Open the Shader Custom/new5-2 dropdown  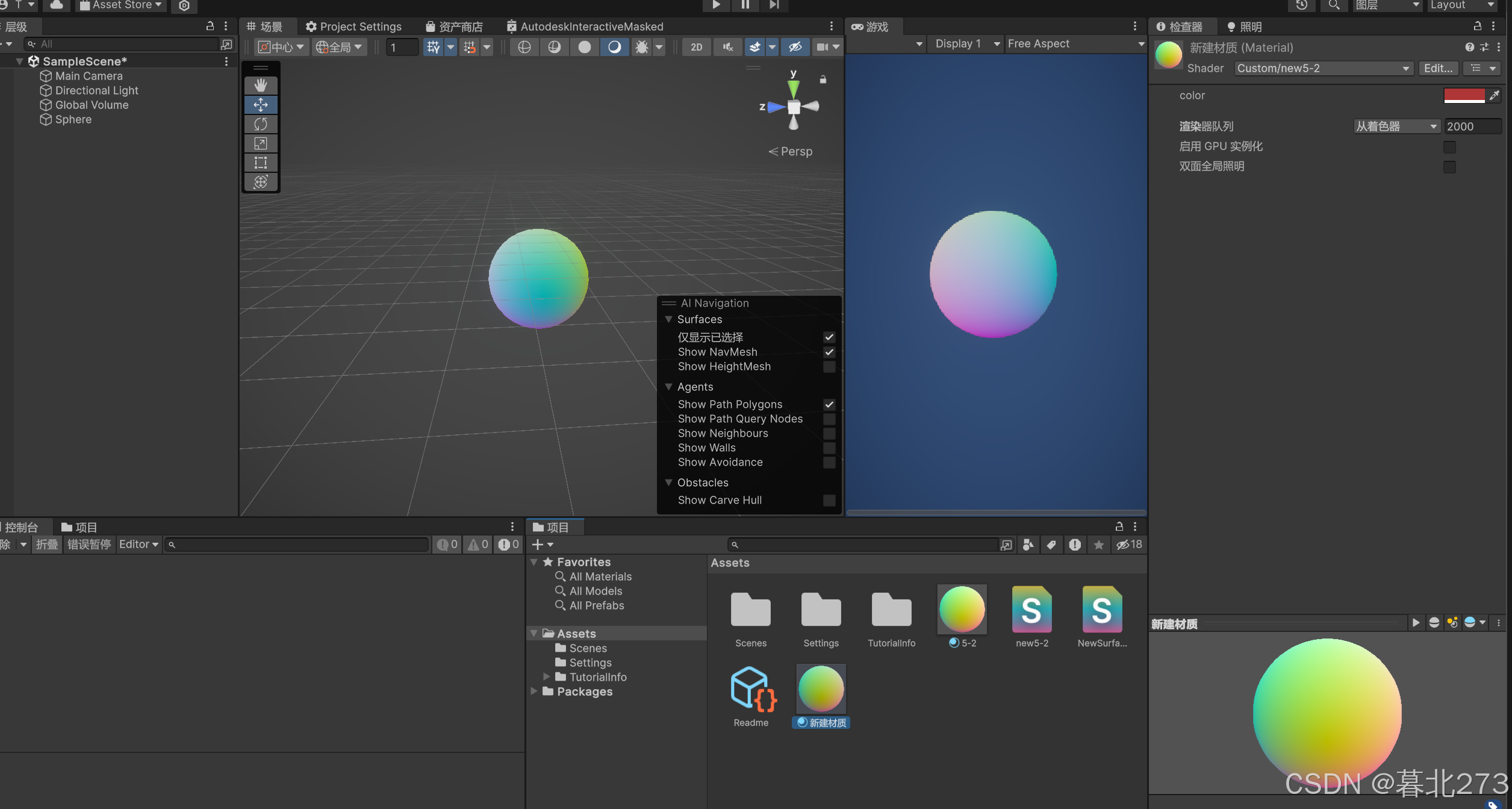1323,68
